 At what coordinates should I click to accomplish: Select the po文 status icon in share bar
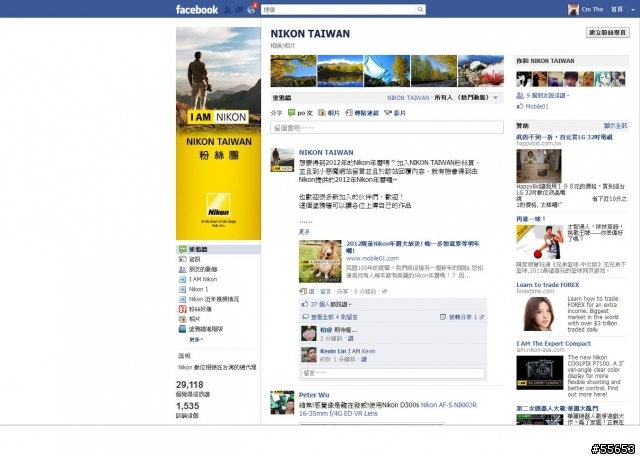tap(291, 113)
